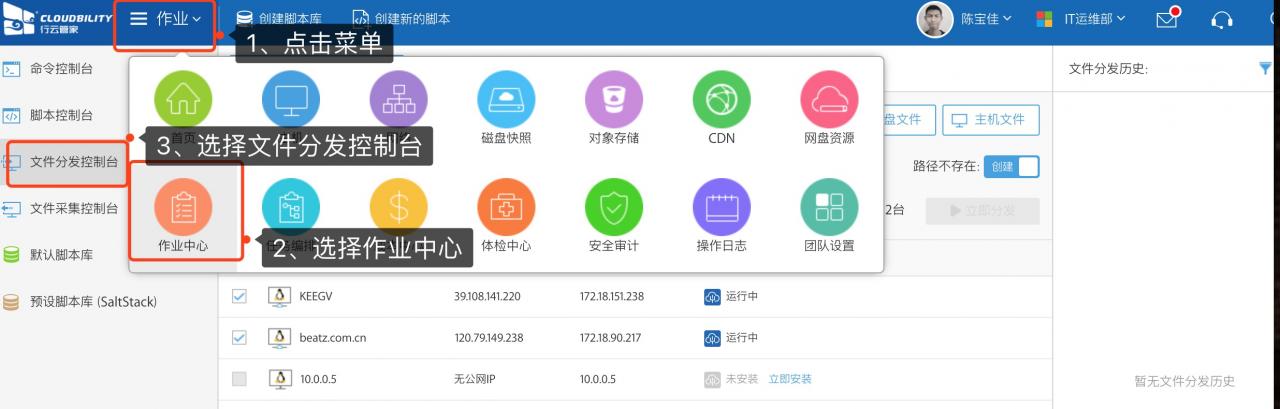The image size is (1280, 409).
Task: Open the 安全审计 security audit icon
Action: point(614,208)
